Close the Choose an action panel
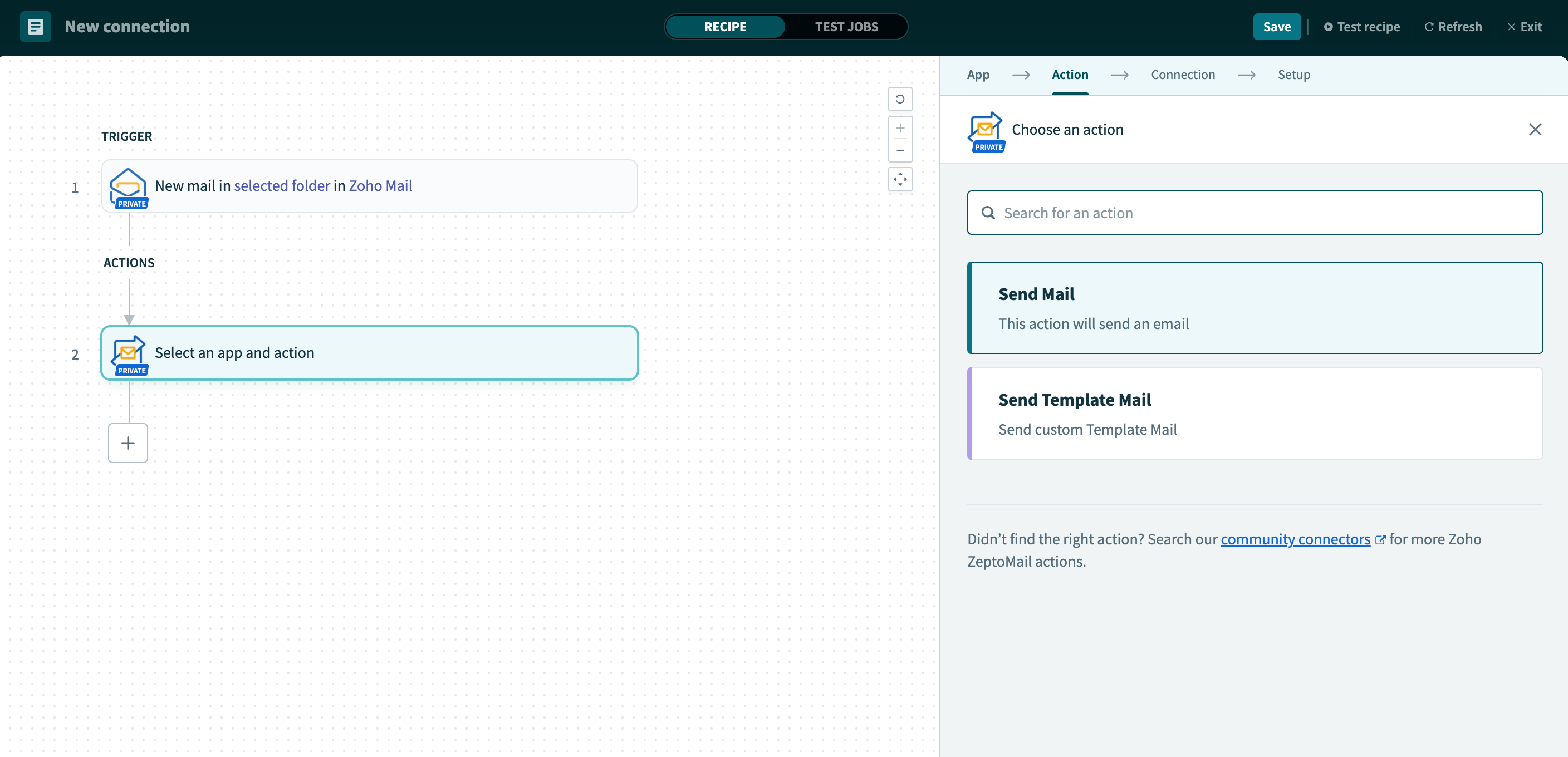This screenshot has width=1568, height=757. click(x=1535, y=130)
